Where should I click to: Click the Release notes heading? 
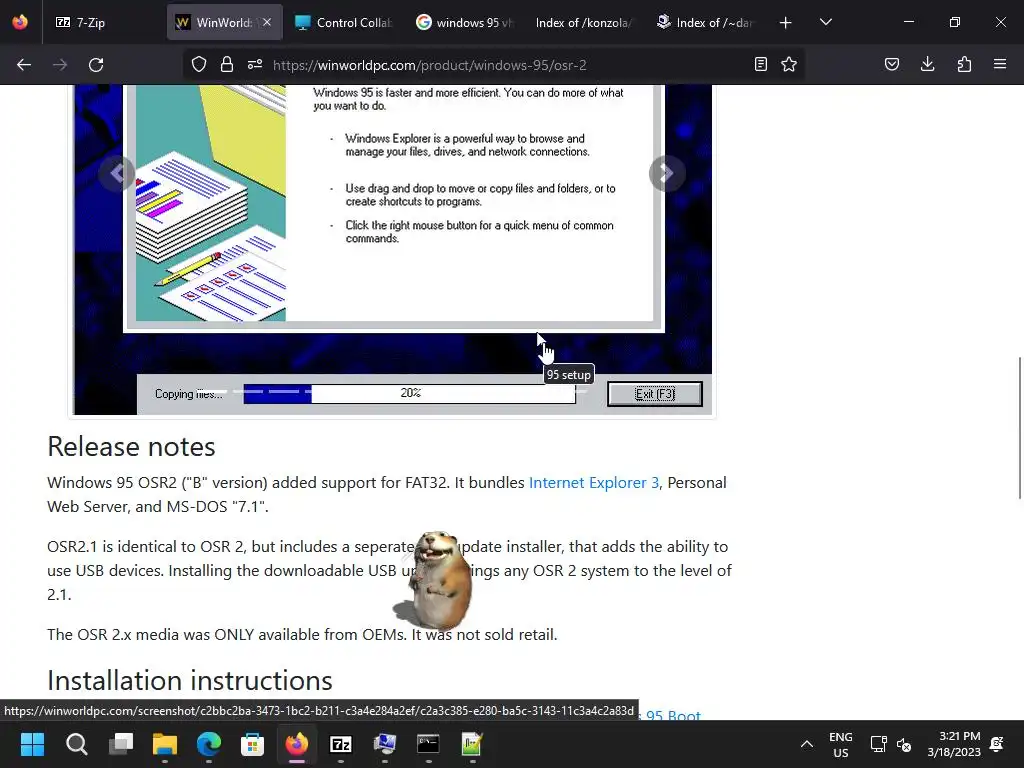pos(131,447)
